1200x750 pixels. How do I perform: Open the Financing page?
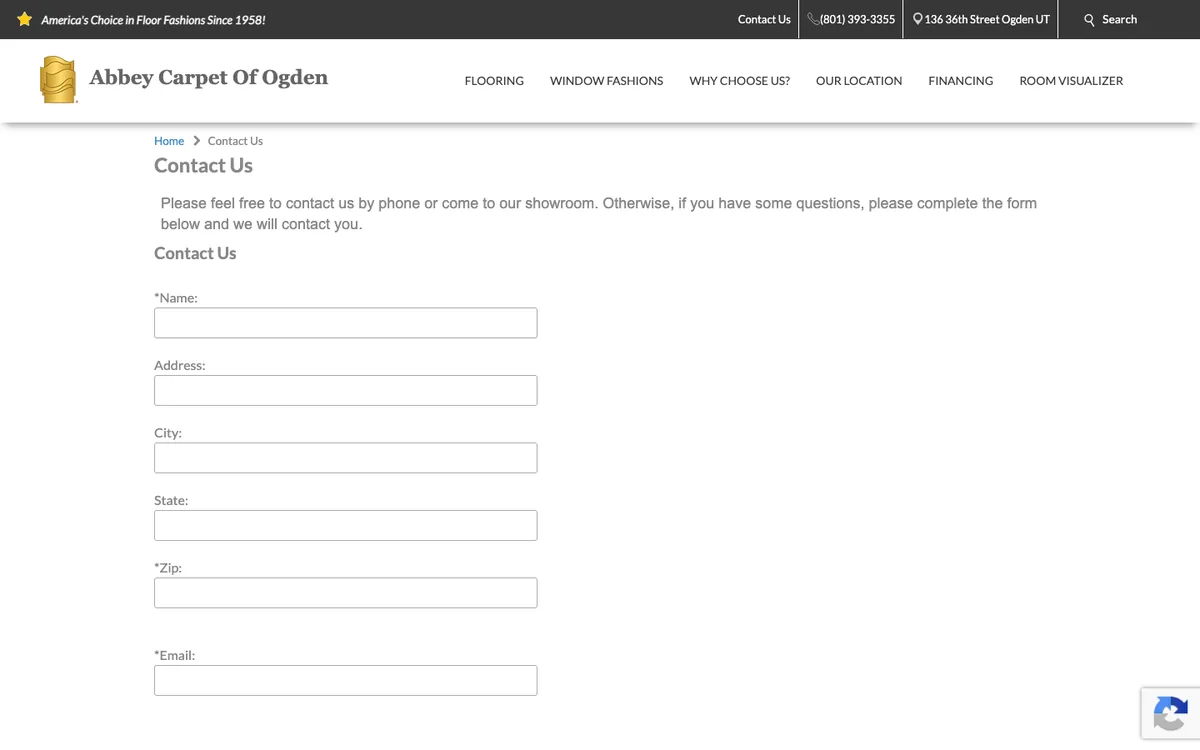click(960, 81)
